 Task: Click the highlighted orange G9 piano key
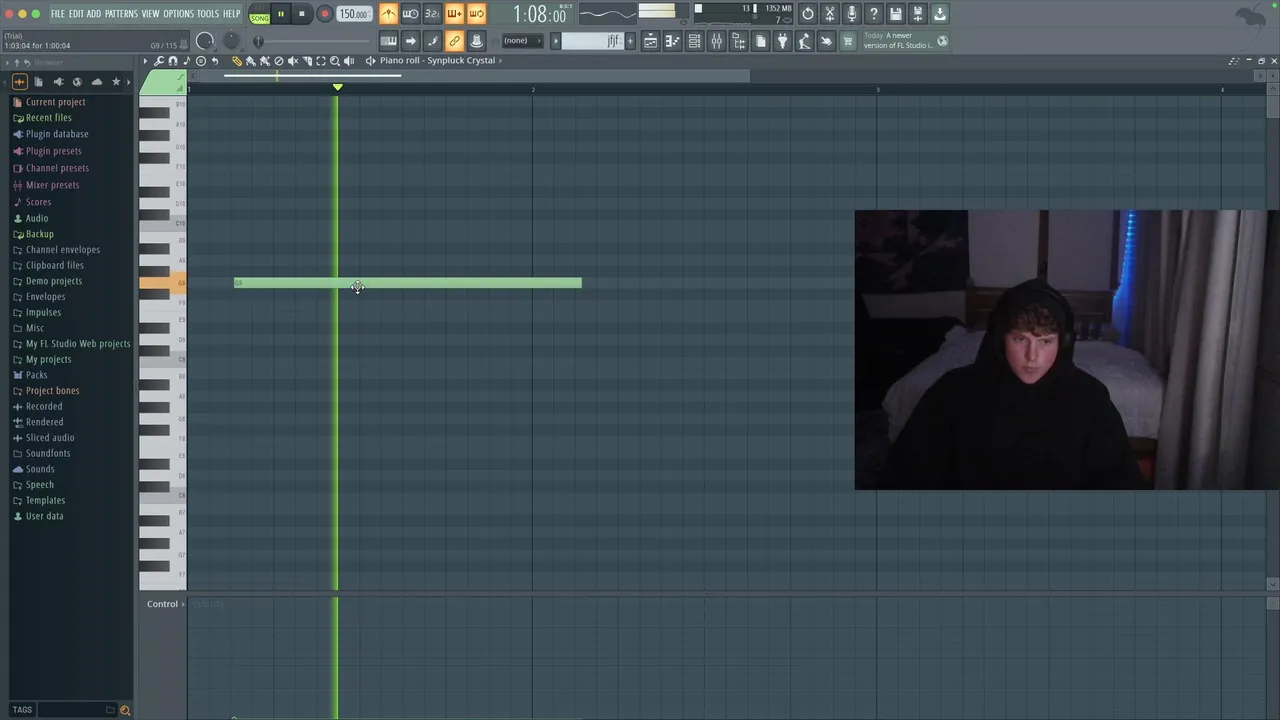click(162, 283)
